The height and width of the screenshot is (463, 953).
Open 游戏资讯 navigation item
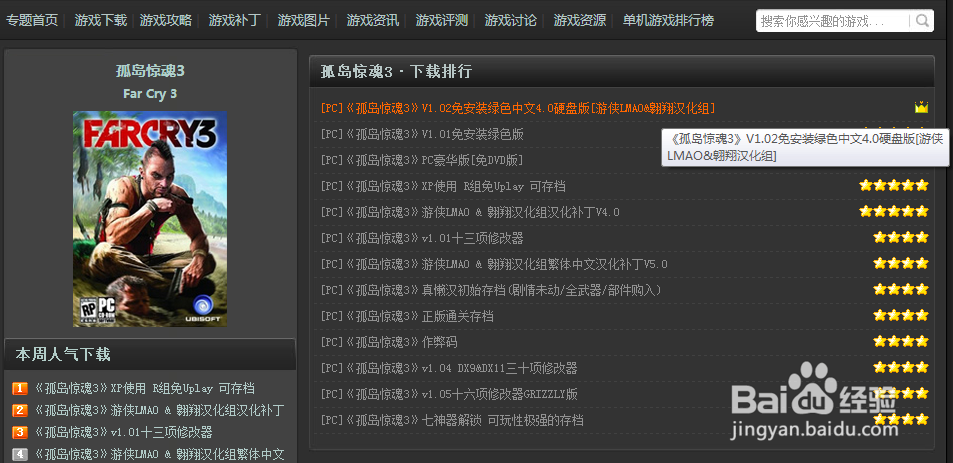point(373,21)
